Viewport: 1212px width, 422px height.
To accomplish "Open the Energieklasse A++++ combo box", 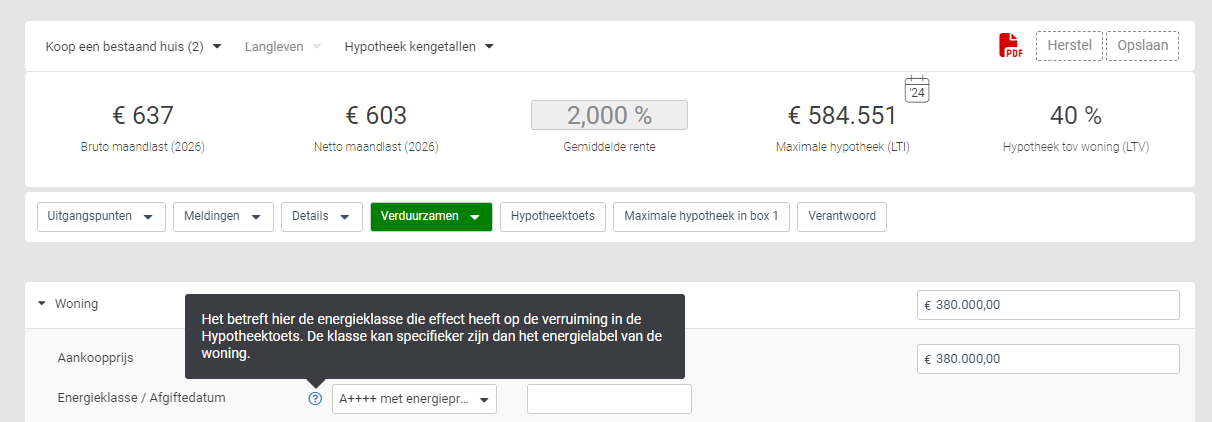I will 414,399.
